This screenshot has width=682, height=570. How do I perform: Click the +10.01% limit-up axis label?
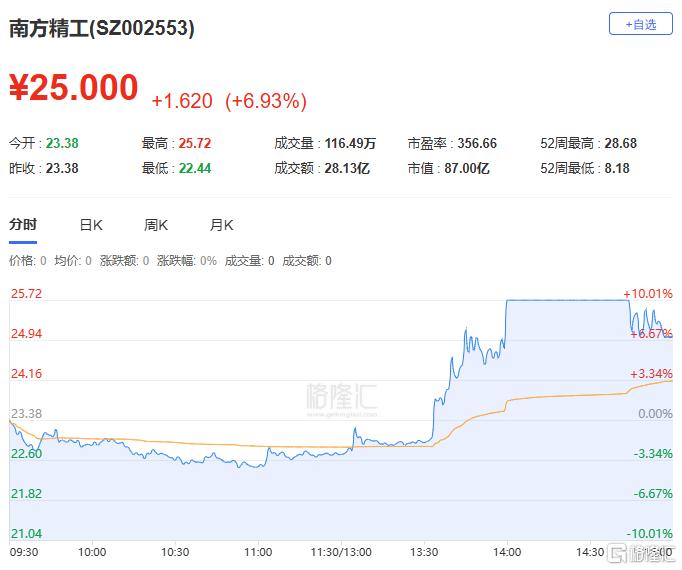648,293
